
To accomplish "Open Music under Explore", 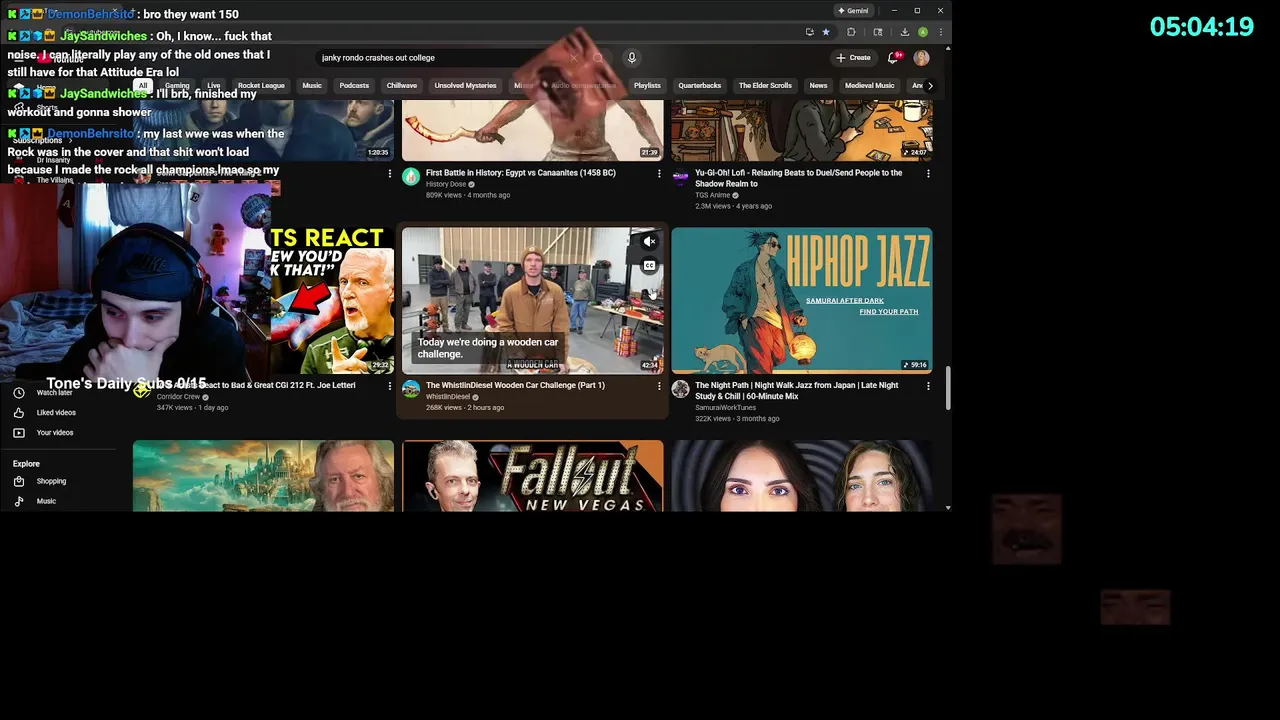I will point(46,501).
